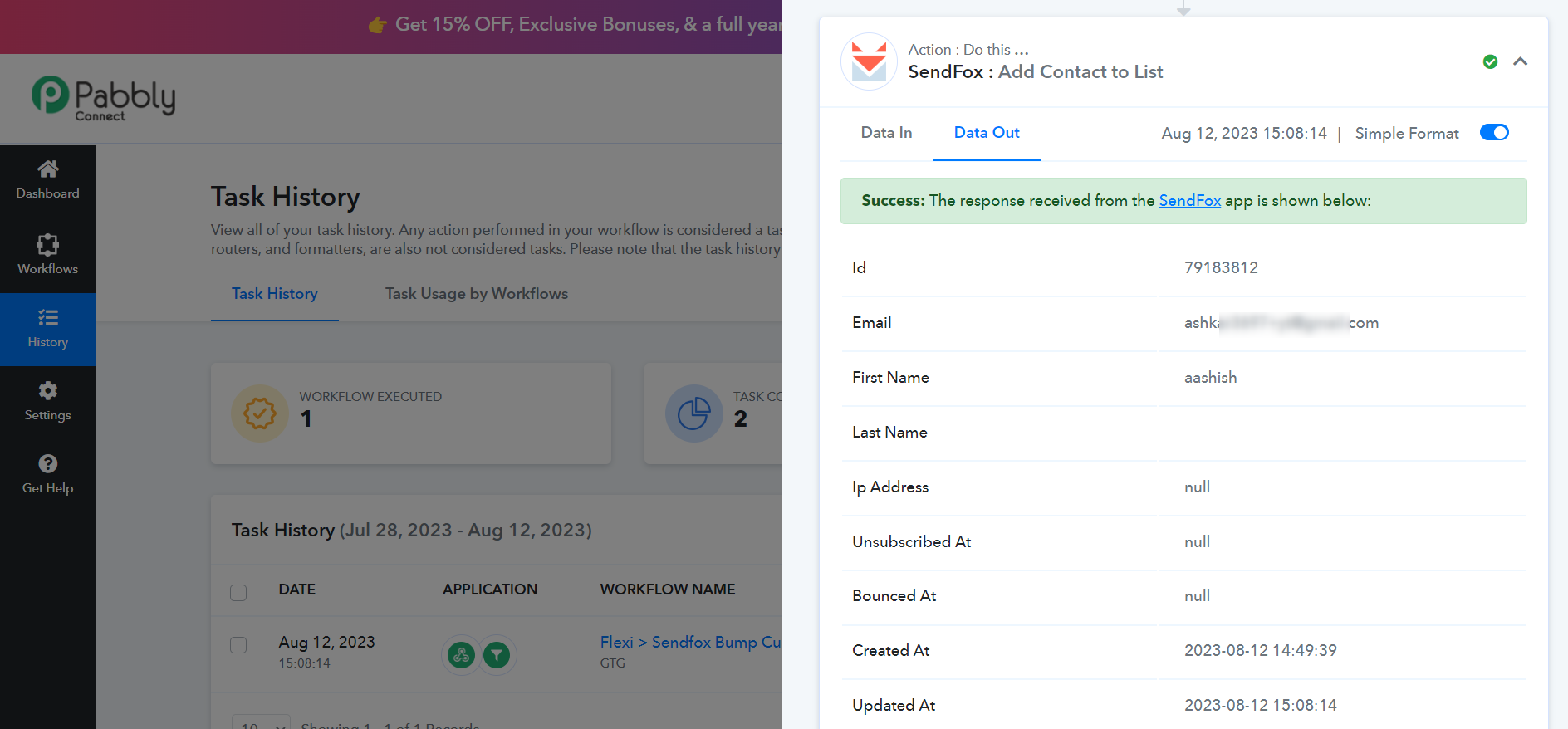Toggle the Simple Format switch

[x=1494, y=133]
